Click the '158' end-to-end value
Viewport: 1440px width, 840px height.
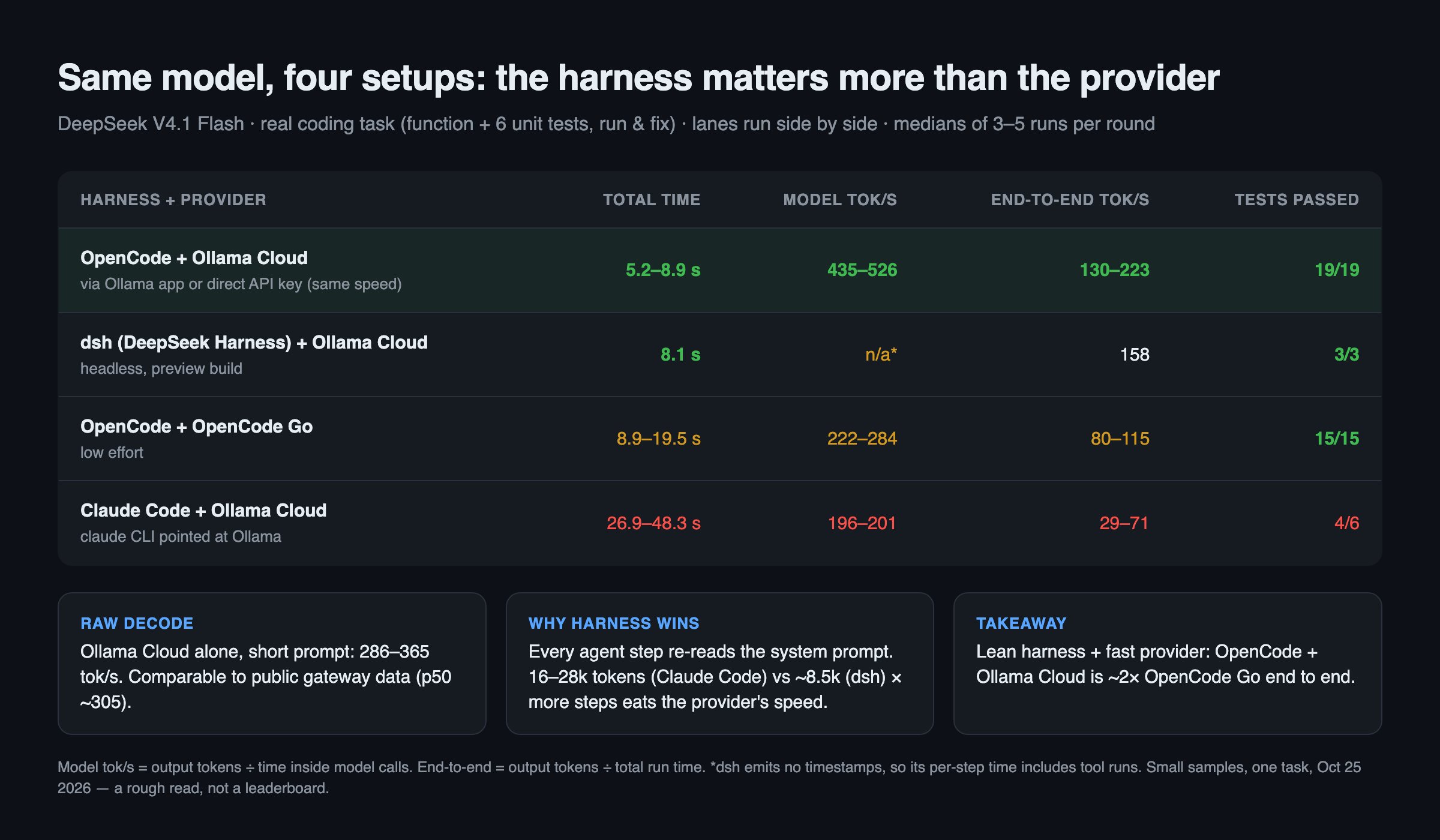point(1135,355)
